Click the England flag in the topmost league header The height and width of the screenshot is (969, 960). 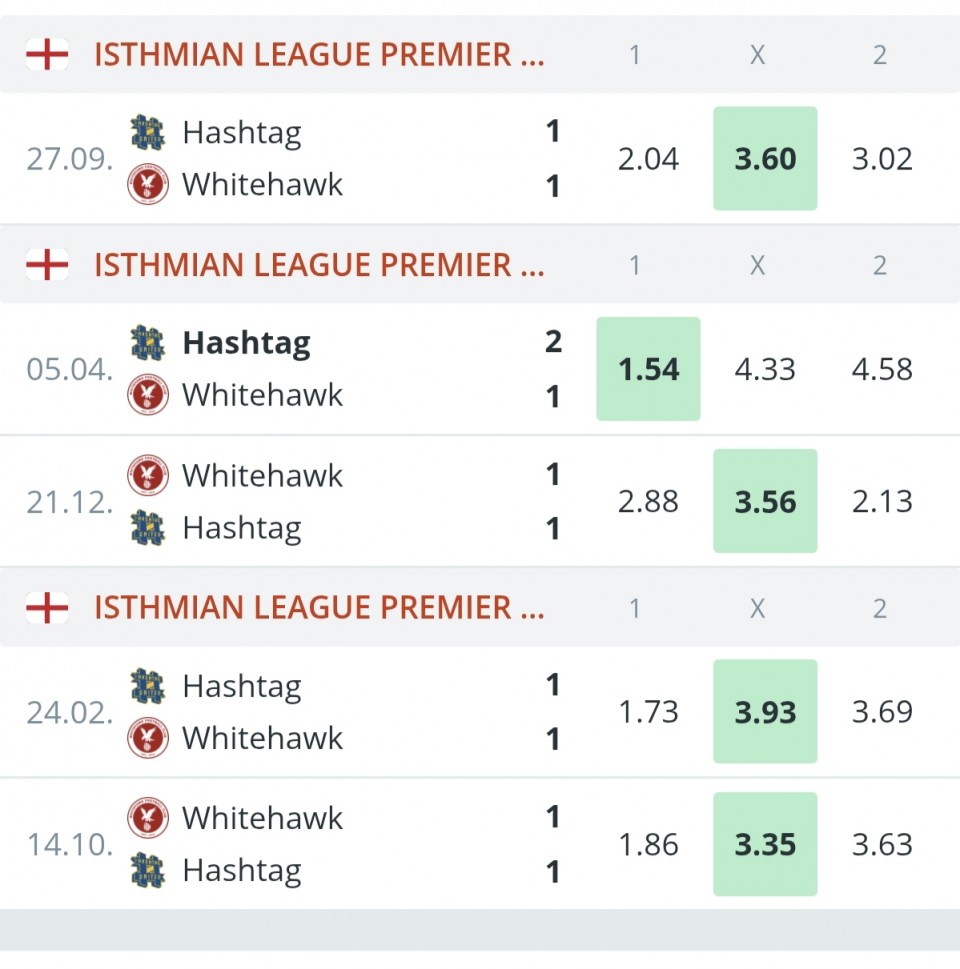pos(47,54)
